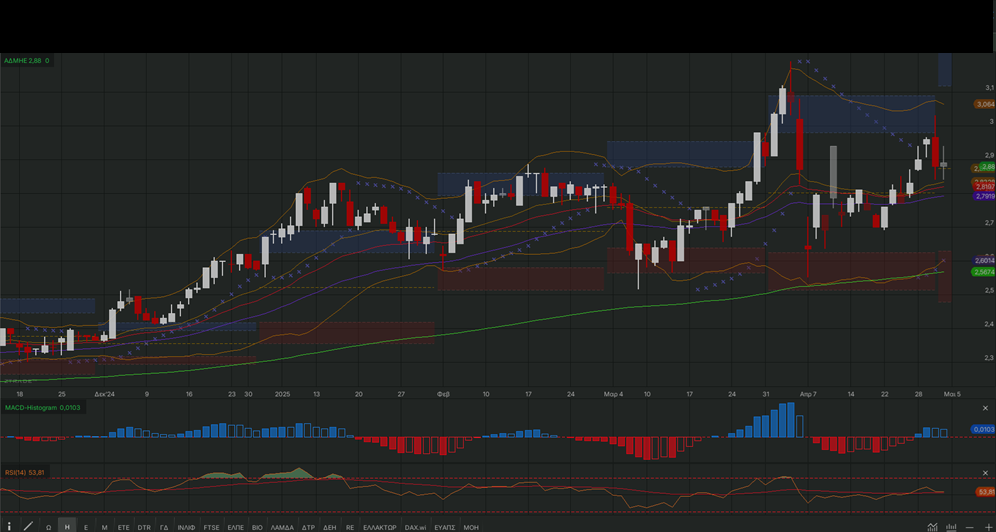Zoom out with the minus icon
996x532 pixels.
pyautogui.click(x=969, y=527)
